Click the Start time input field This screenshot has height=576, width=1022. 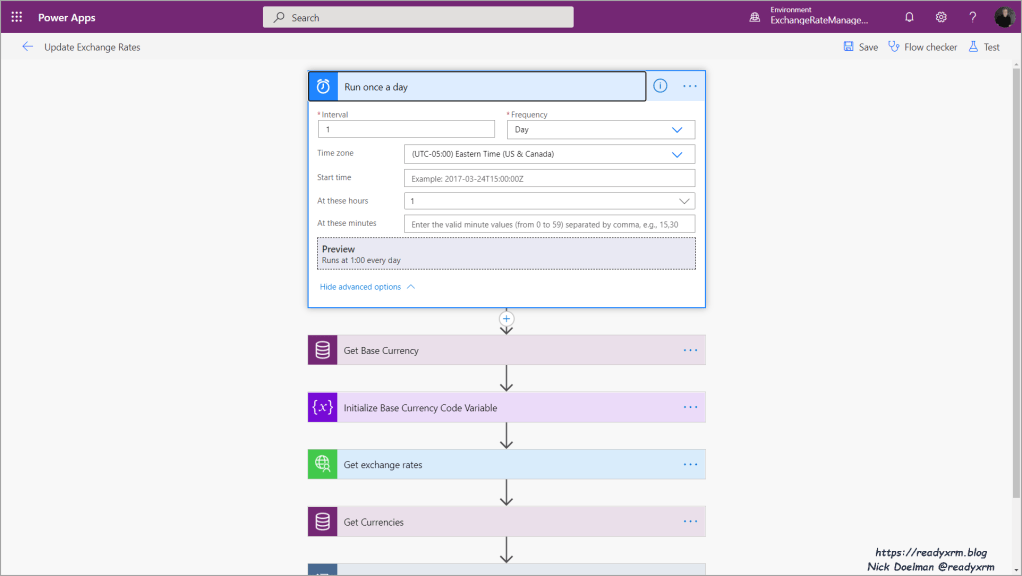pyautogui.click(x=549, y=178)
